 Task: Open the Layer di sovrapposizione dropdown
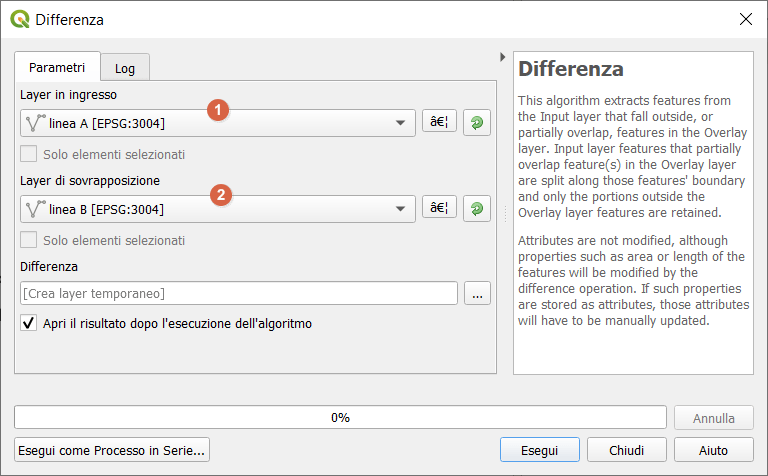217,209
